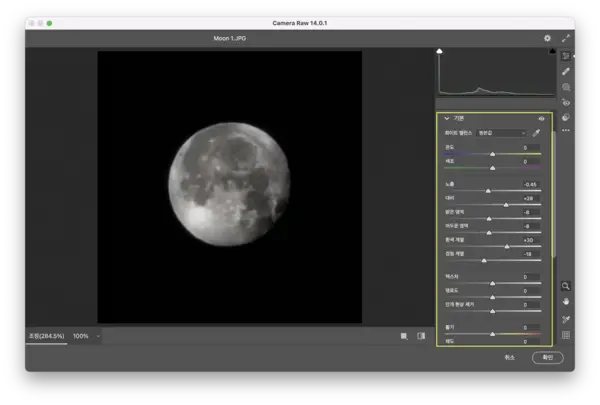The width and height of the screenshot is (600, 405).
Task: Open the Red Eye removal tool
Action: click(x=566, y=102)
